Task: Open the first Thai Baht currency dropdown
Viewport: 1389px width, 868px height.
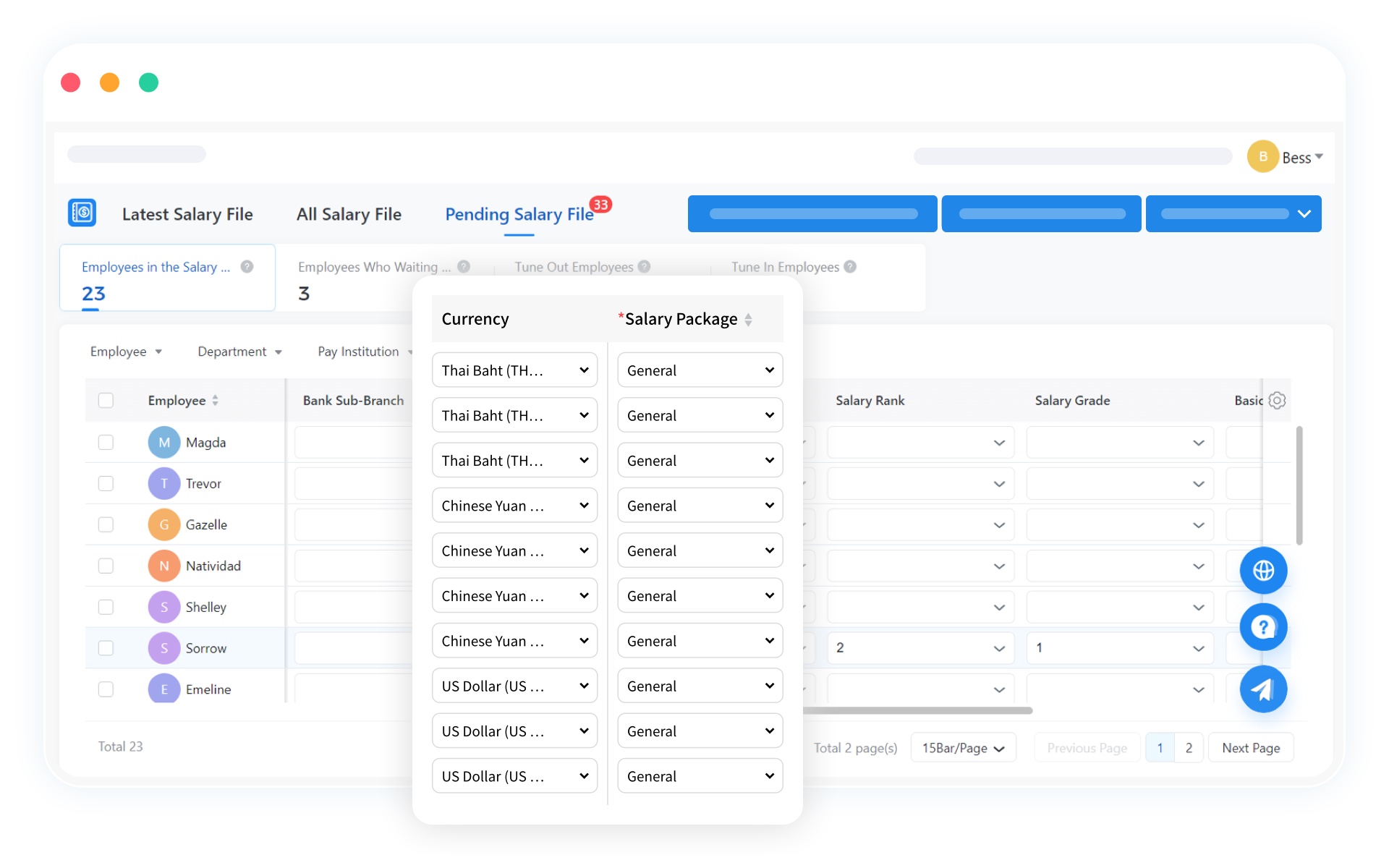Action: click(x=514, y=370)
